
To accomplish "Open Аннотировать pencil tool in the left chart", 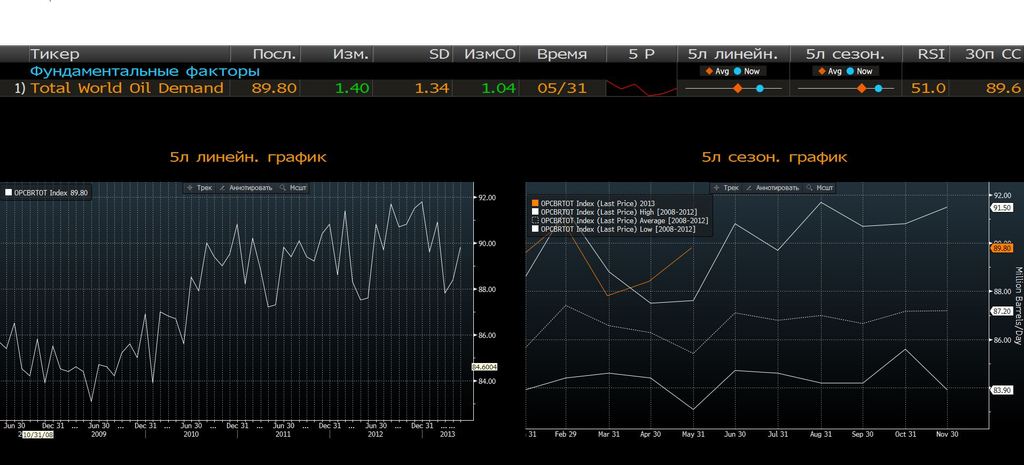I will coord(246,187).
